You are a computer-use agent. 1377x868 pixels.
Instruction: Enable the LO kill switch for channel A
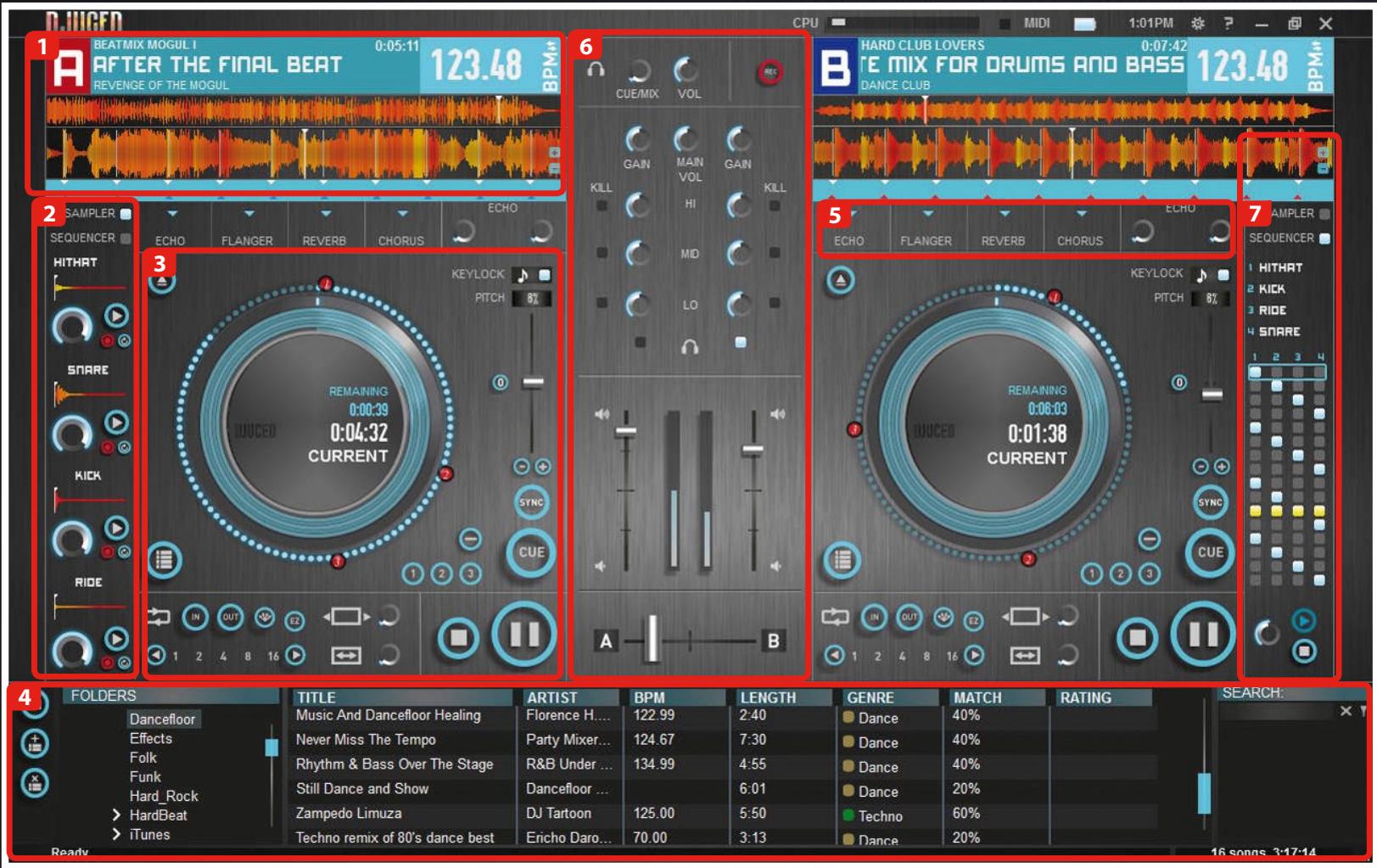pyautogui.click(x=602, y=303)
